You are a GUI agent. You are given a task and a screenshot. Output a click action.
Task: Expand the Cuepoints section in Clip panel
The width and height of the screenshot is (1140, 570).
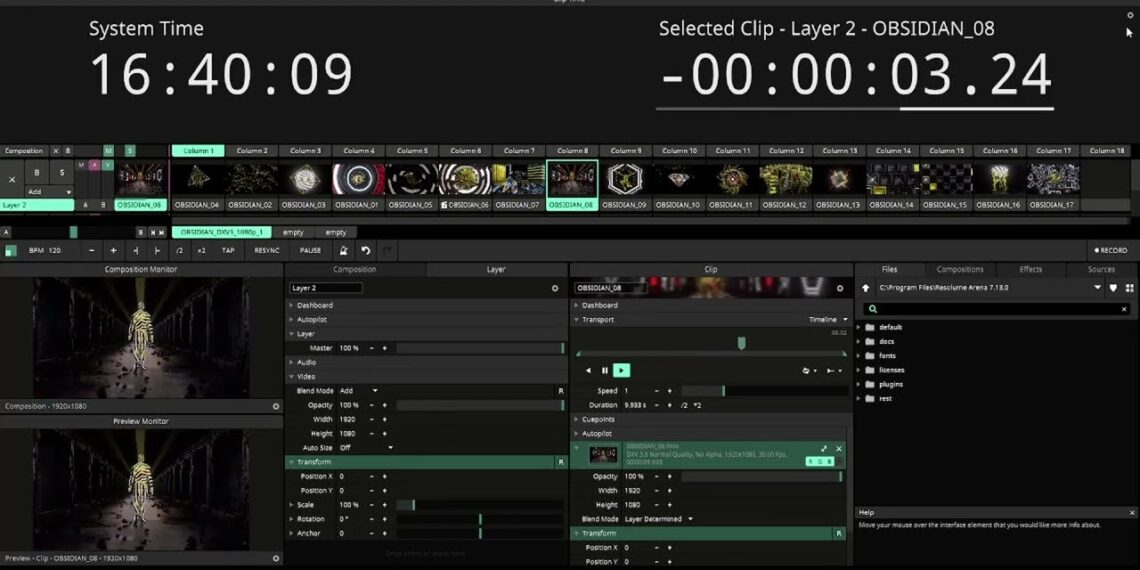(x=577, y=420)
